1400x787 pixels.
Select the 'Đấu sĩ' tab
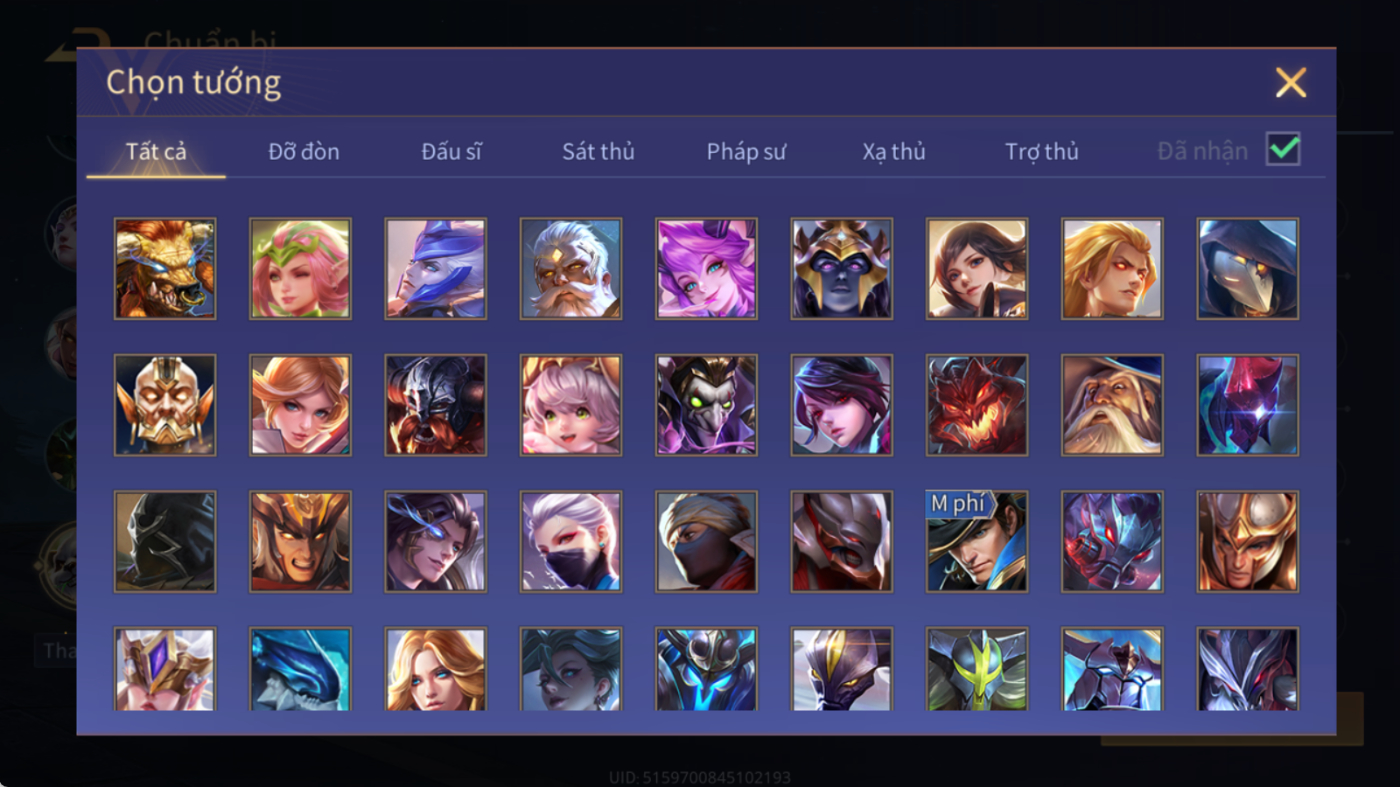tap(451, 152)
